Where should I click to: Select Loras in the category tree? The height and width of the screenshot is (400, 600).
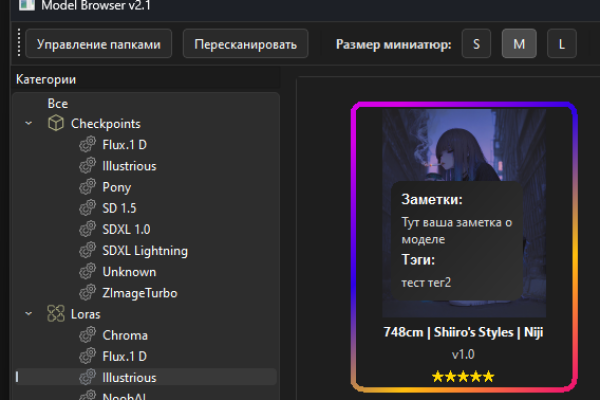pyautogui.click(x=85, y=314)
